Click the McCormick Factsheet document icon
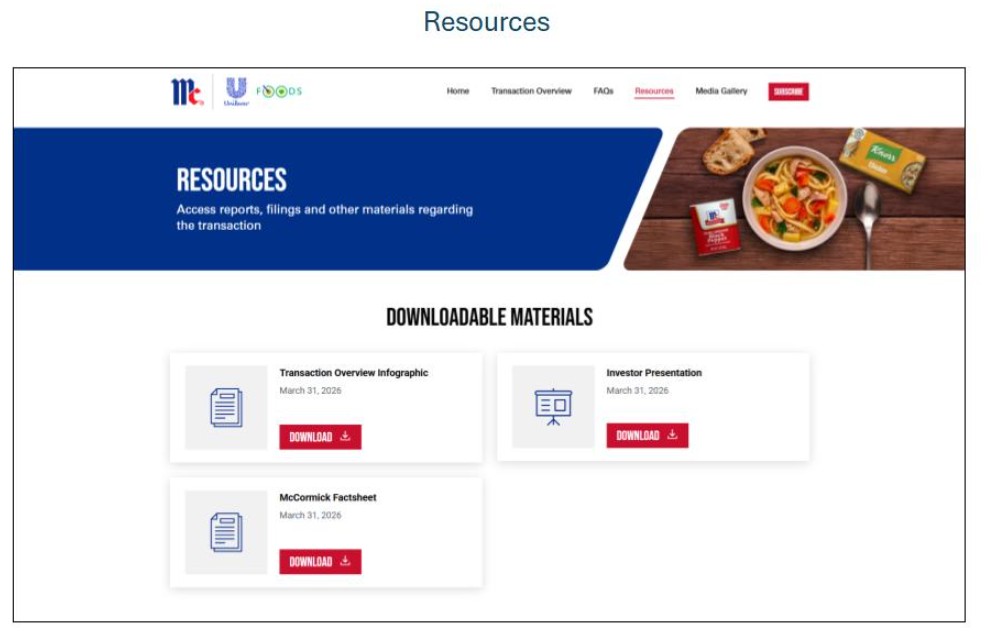The height and width of the screenshot is (638, 988). pyautogui.click(x=226, y=532)
